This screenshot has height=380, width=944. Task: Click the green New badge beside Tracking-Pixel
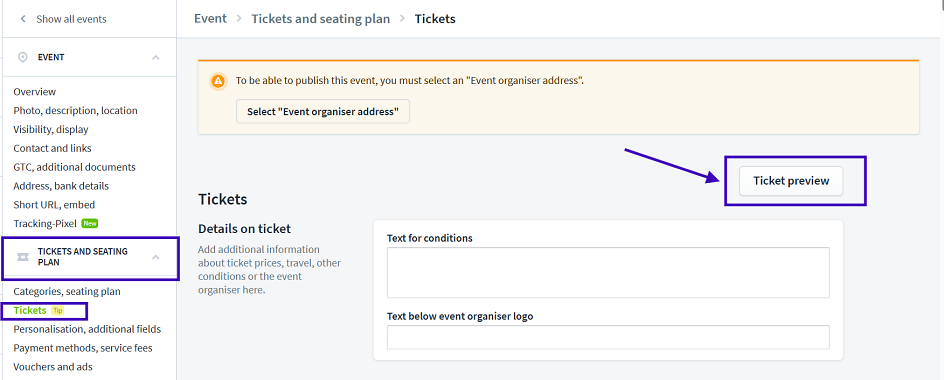(x=90, y=223)
